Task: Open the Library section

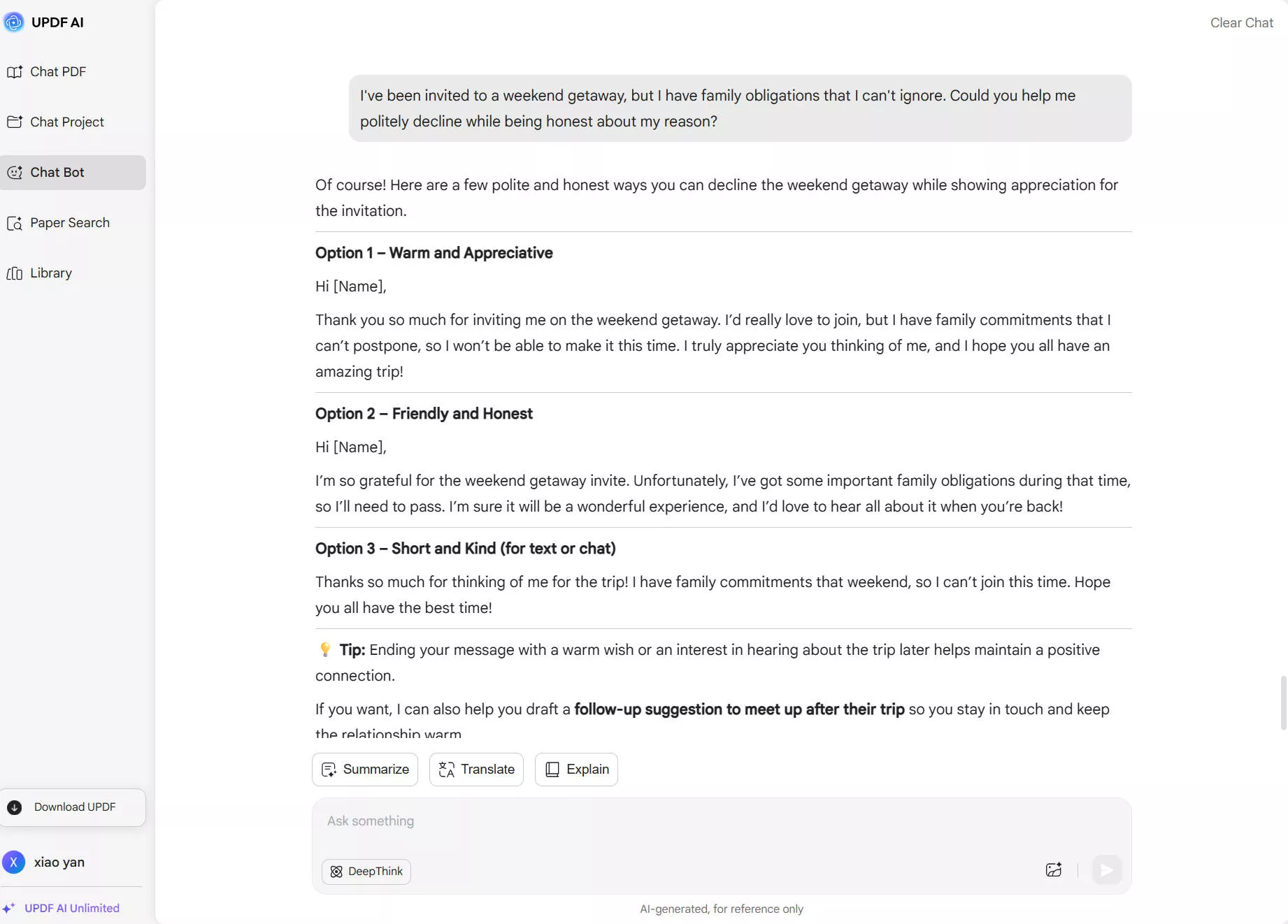Action: (x=50, y=273)
